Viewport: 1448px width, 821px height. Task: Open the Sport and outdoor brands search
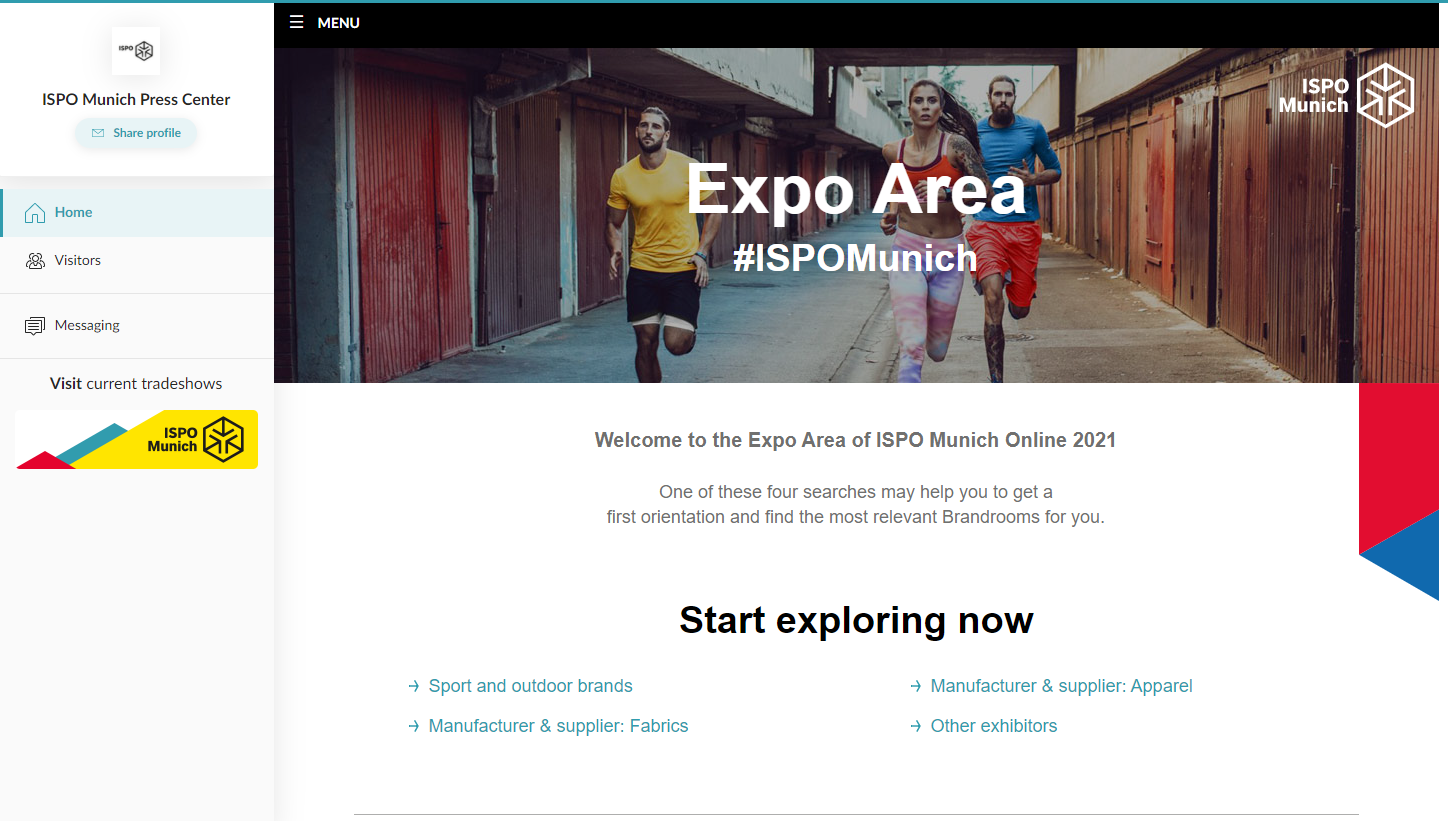pos(530,686)
